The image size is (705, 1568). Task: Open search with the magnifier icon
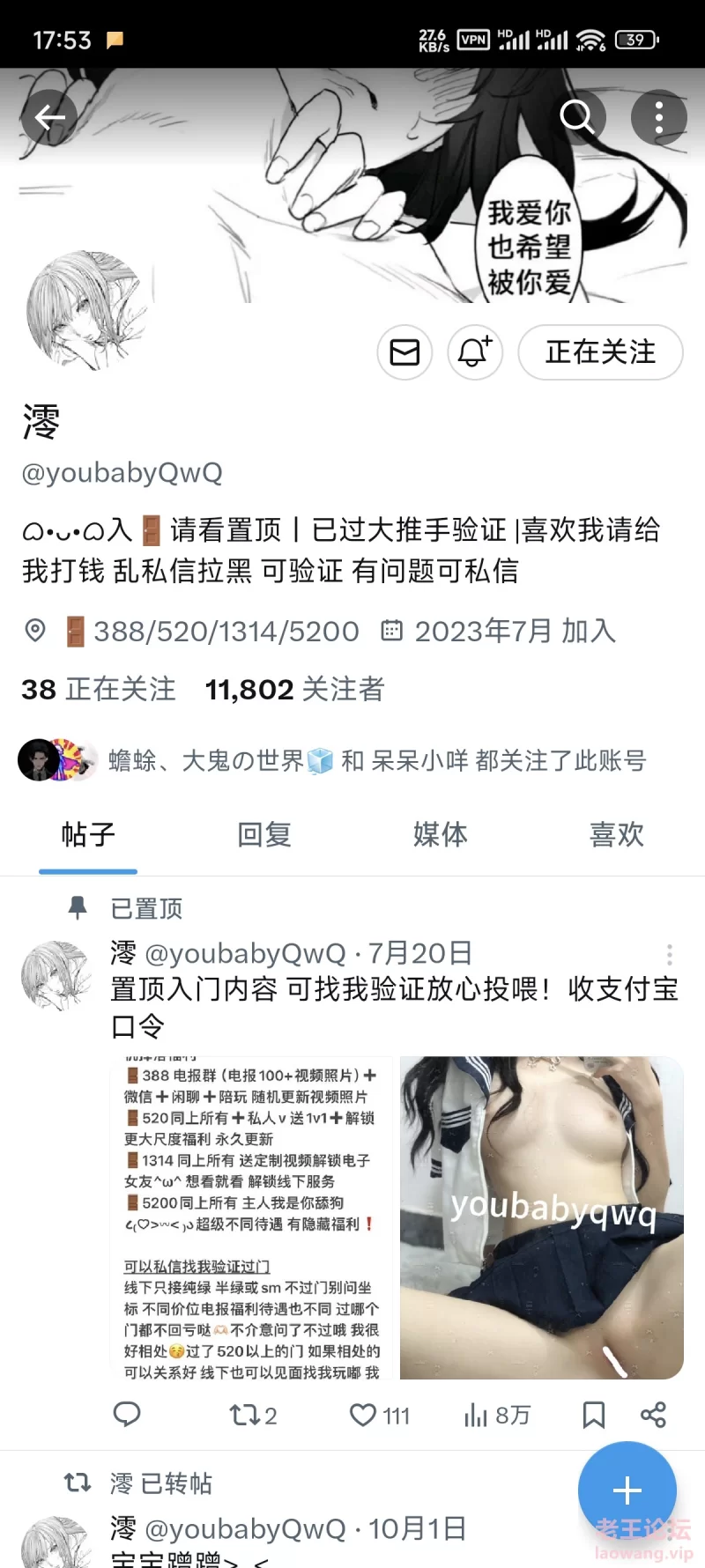coord(578,117)
